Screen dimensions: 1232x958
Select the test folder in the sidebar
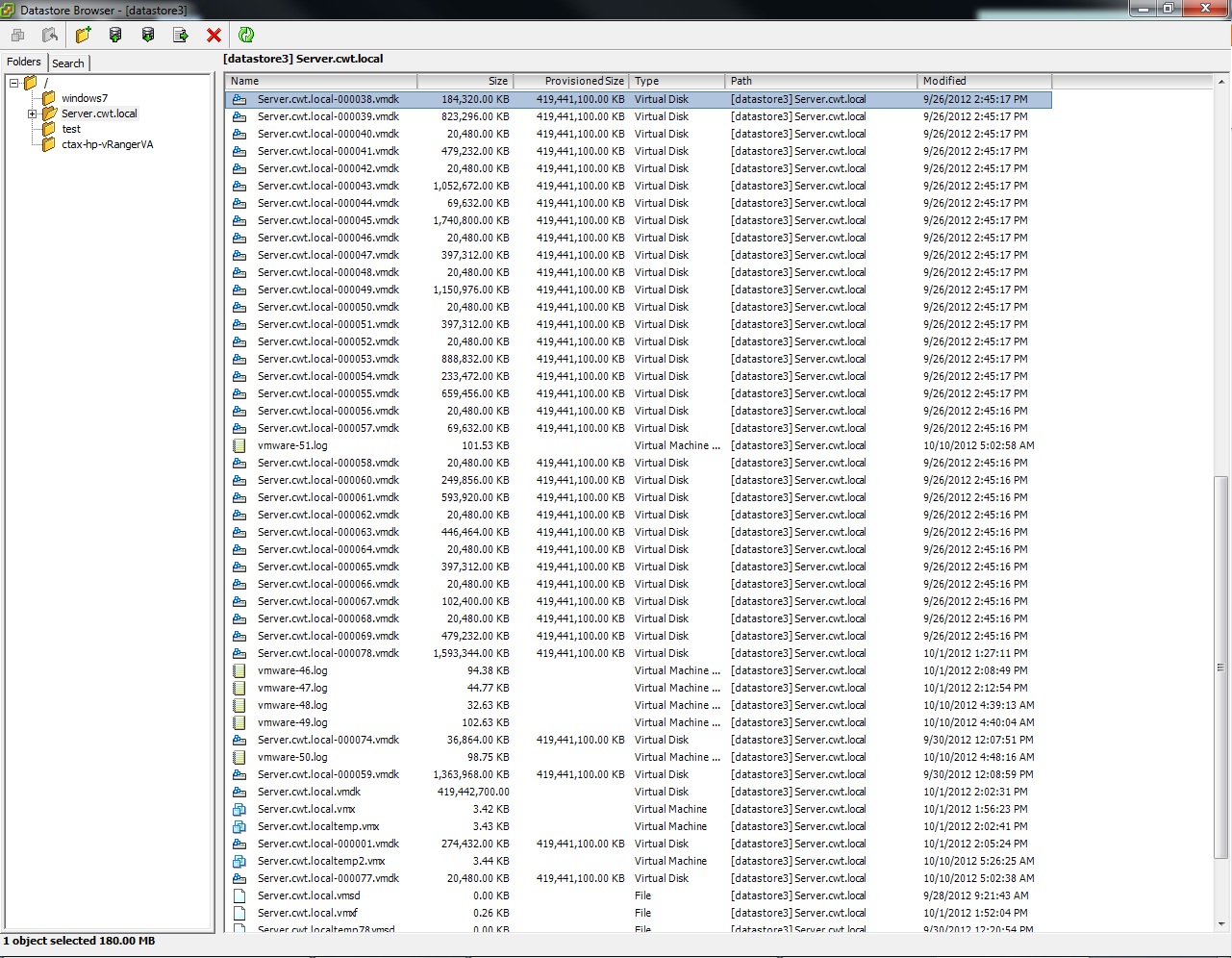71,128
